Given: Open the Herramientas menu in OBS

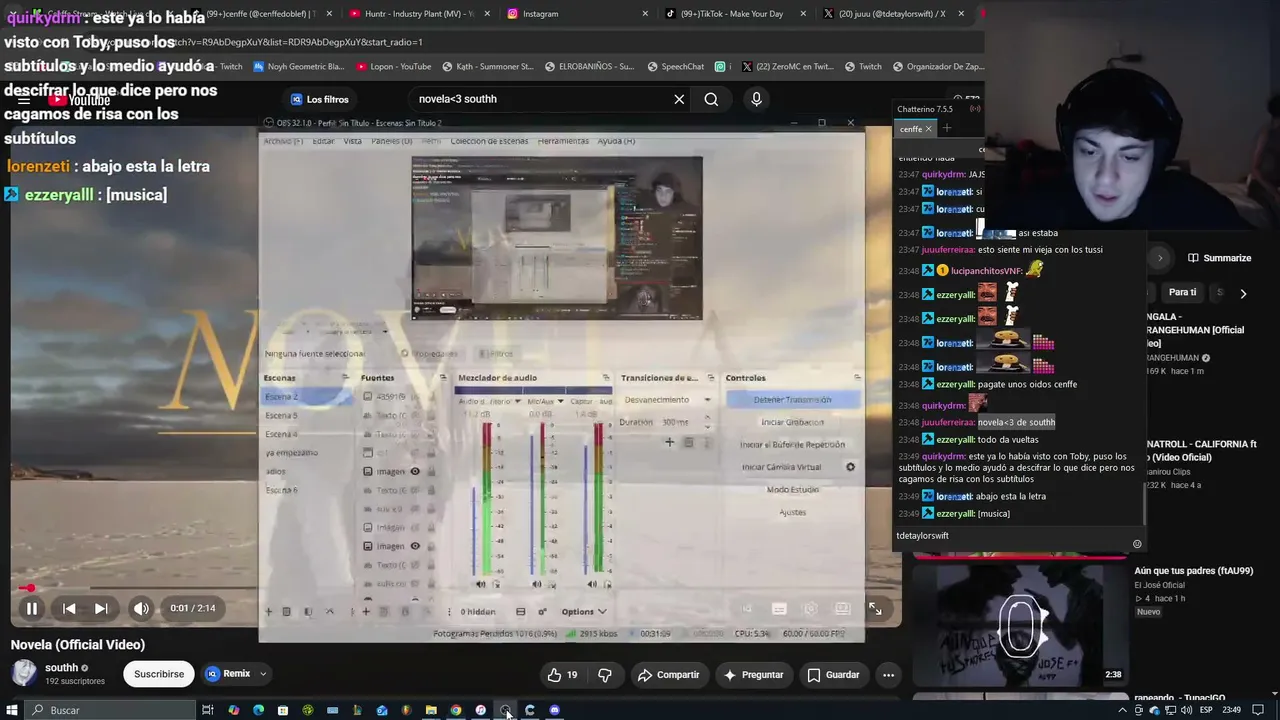Looking at the screenshot, I should click(563, 141).
